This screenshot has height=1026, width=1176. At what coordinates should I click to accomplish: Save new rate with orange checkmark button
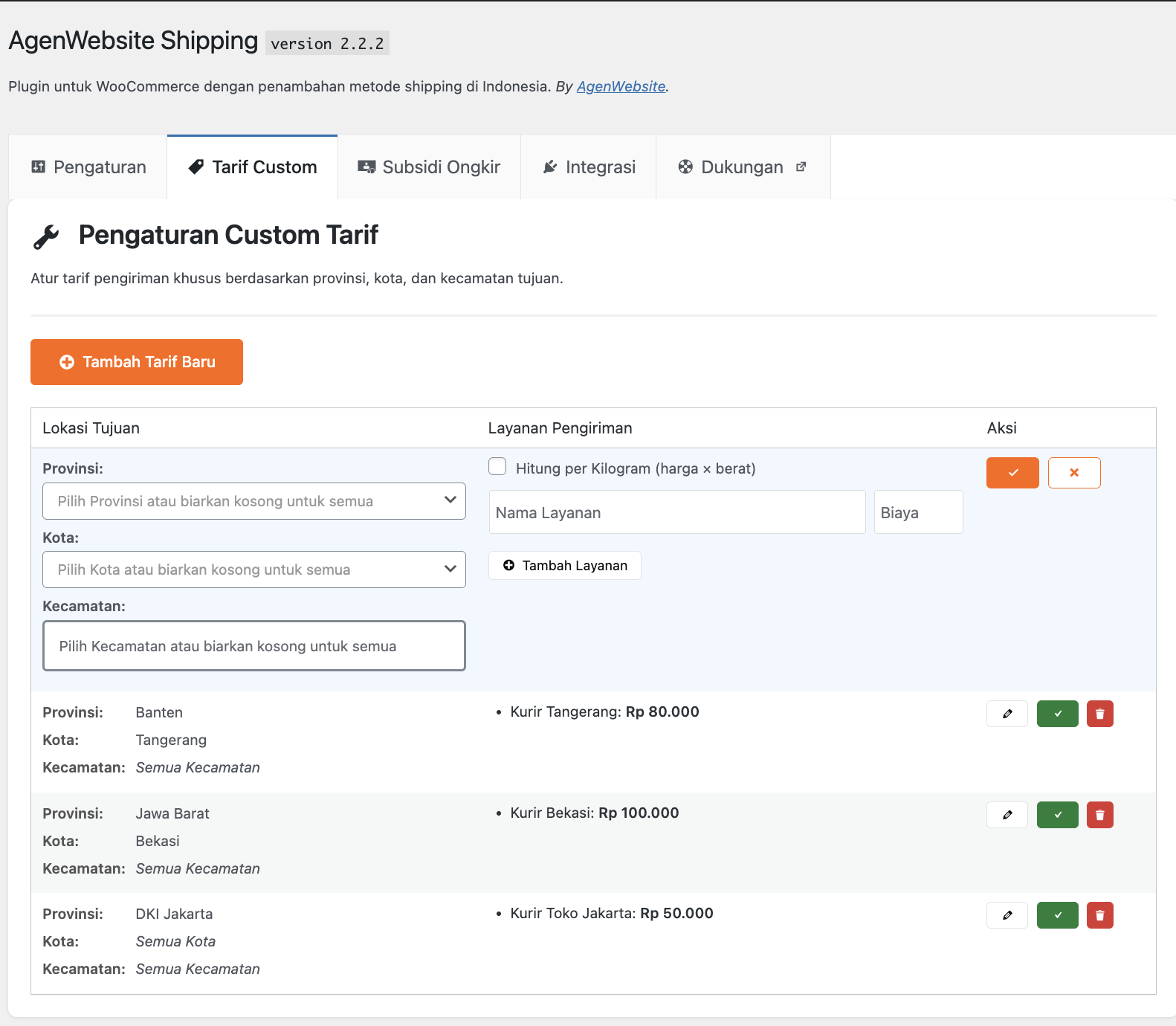(1012, 473)
